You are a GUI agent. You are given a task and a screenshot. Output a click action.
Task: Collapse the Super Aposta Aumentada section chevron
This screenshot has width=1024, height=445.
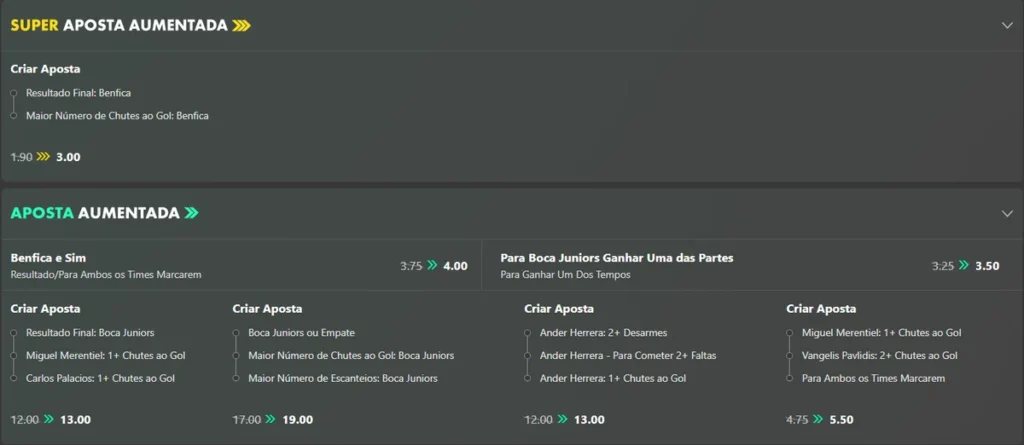(1006, 25)
